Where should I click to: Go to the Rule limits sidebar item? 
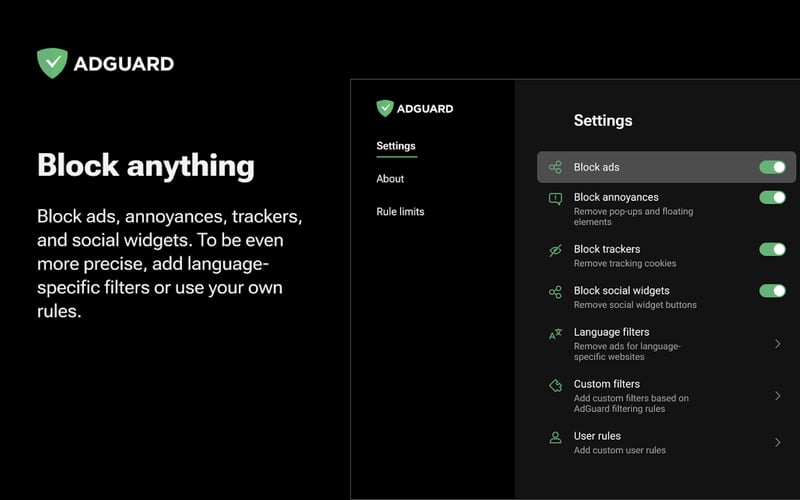(401, 211)
